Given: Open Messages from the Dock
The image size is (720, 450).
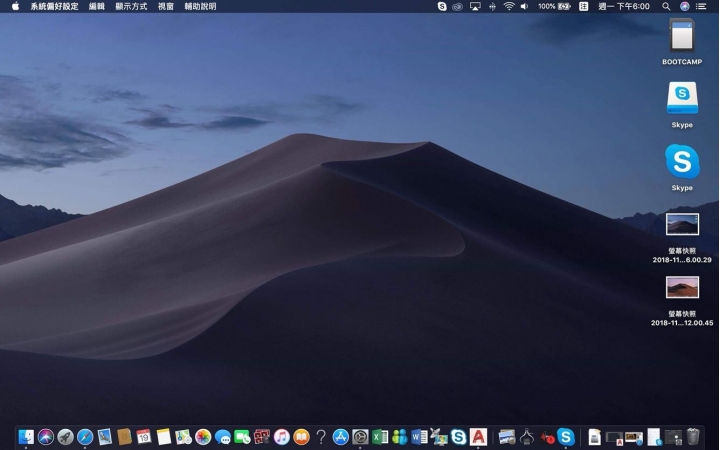Looking at the screenshot, I should (x=223, y=437).
